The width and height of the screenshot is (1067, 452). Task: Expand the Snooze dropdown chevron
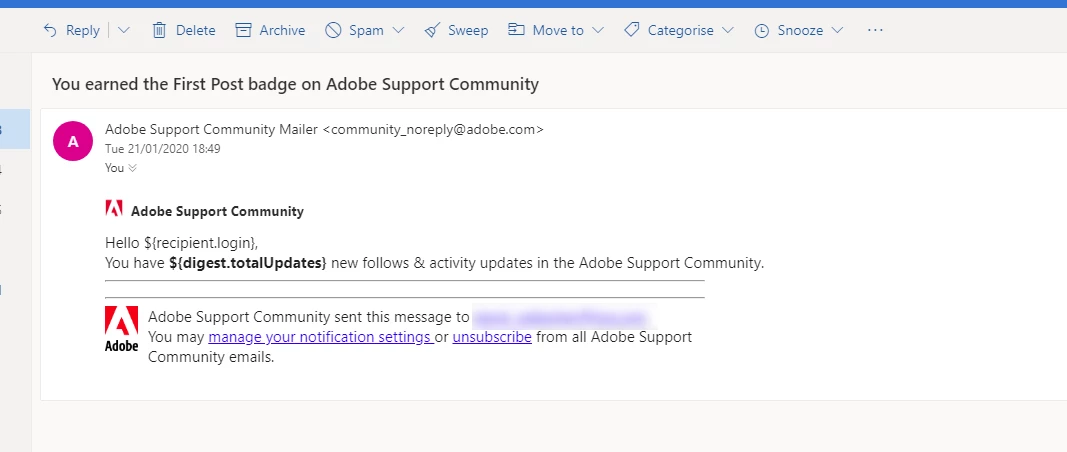pyautogui.click(x=837, y=31)
